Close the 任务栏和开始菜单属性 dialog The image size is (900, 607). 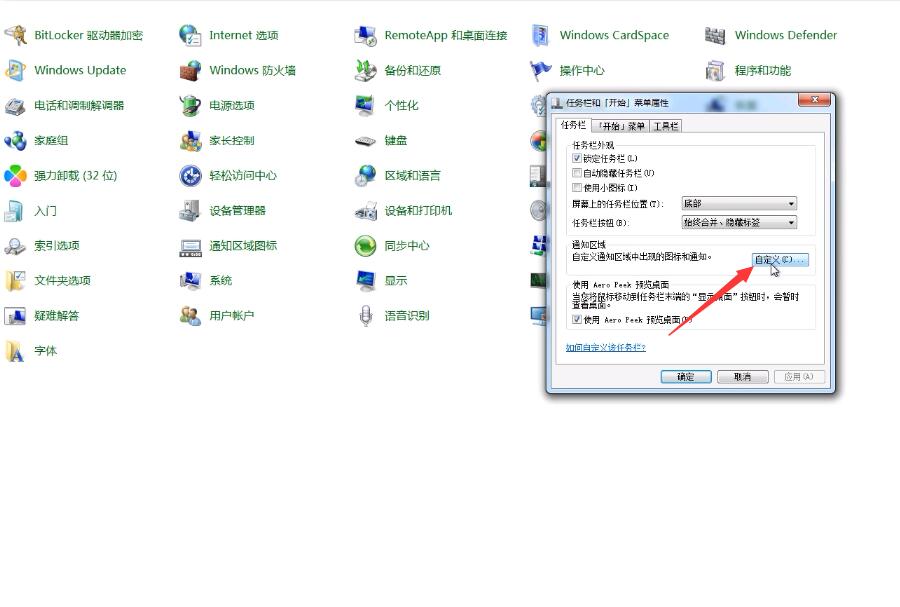[x=814, y=100]
